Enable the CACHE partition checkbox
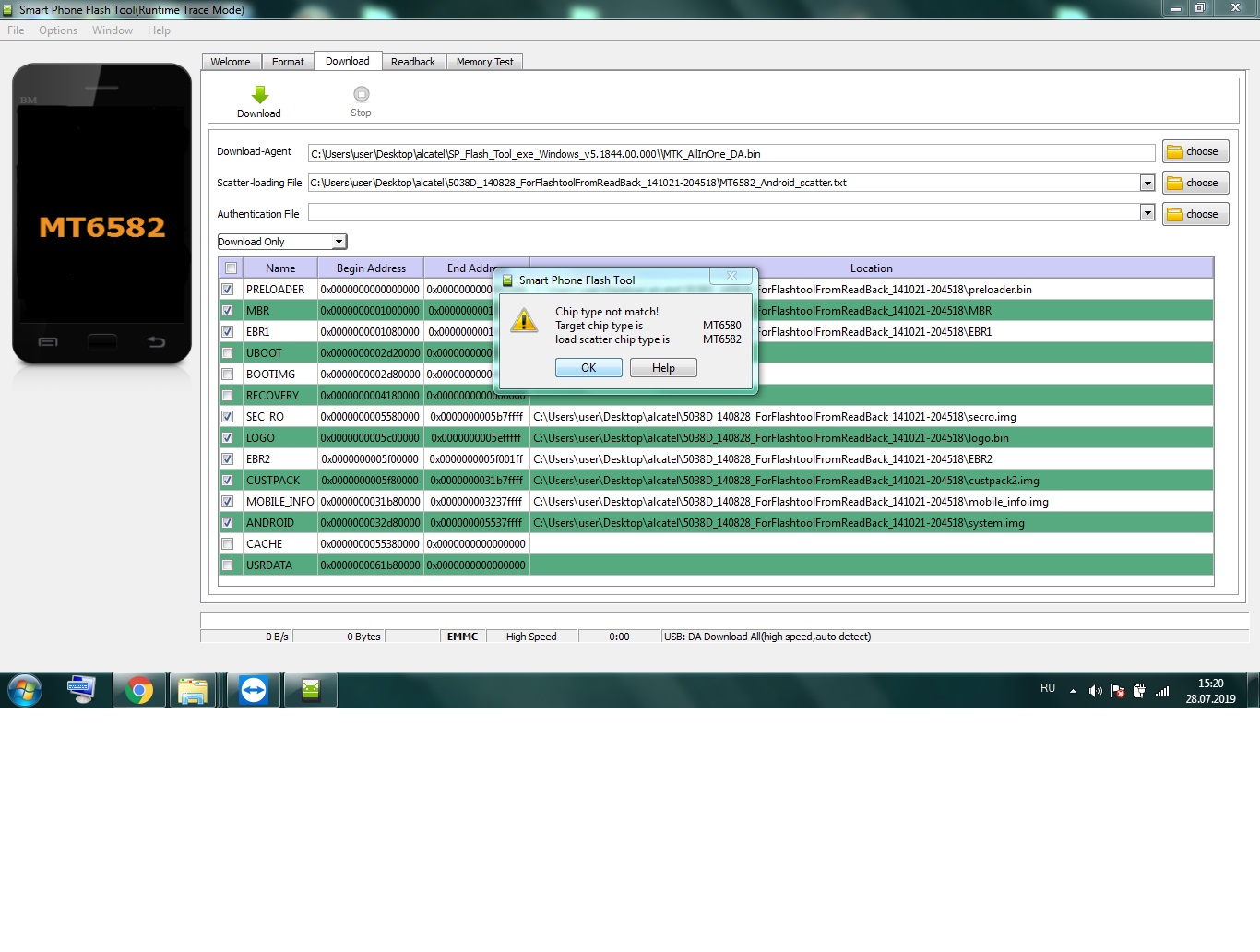Screen dimensions: 1260x952 coord(228,544)
